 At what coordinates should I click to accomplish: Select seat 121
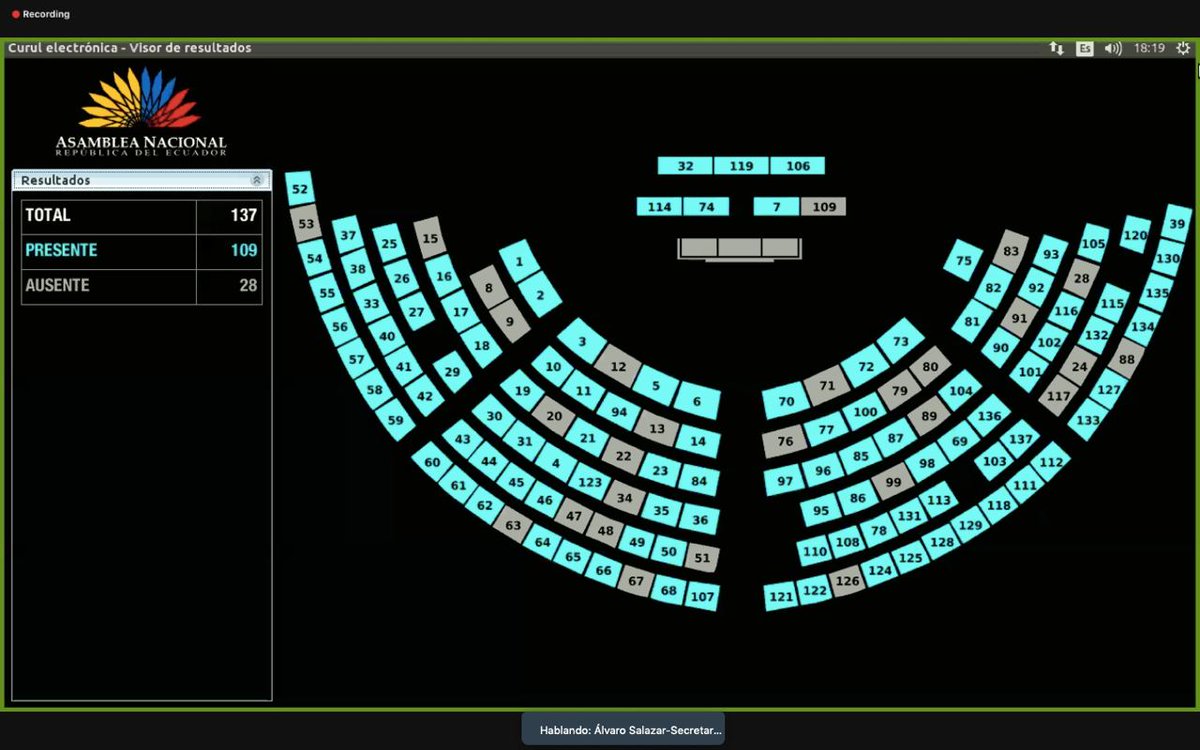click(781, 597)
